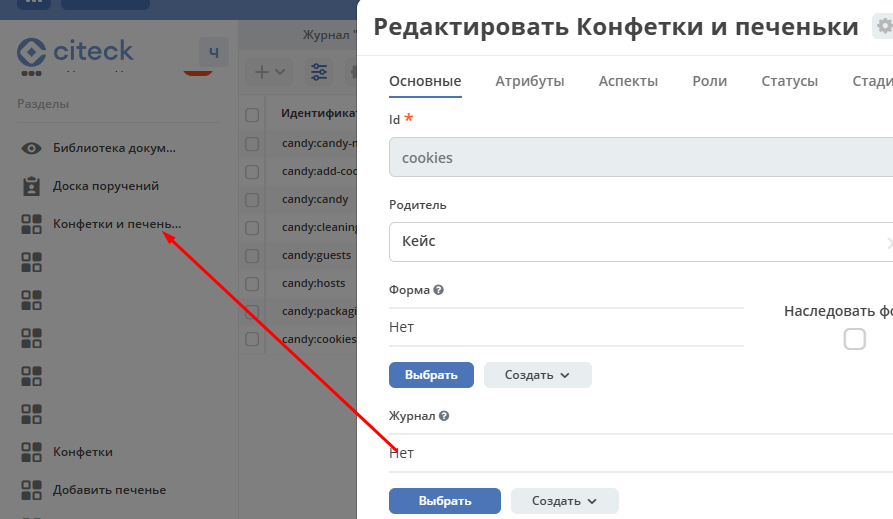Open the Роли tab
Screen dimensions: 893x519
click(709, 81)
